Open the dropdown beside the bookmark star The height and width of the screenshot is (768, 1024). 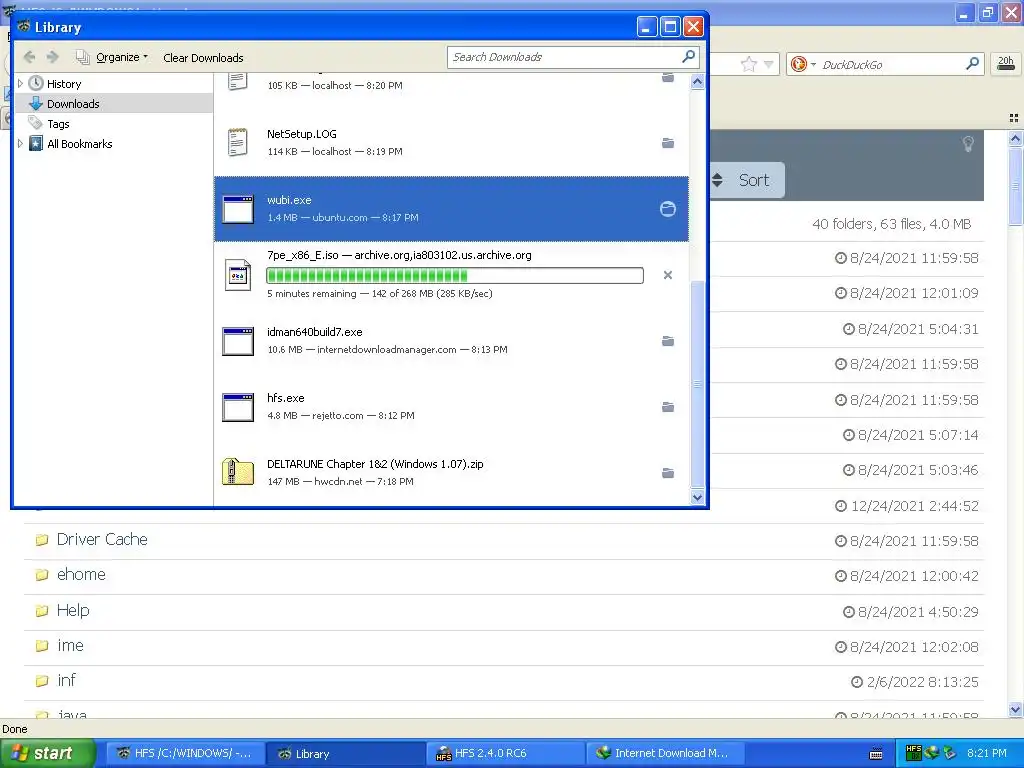[769, 64]
